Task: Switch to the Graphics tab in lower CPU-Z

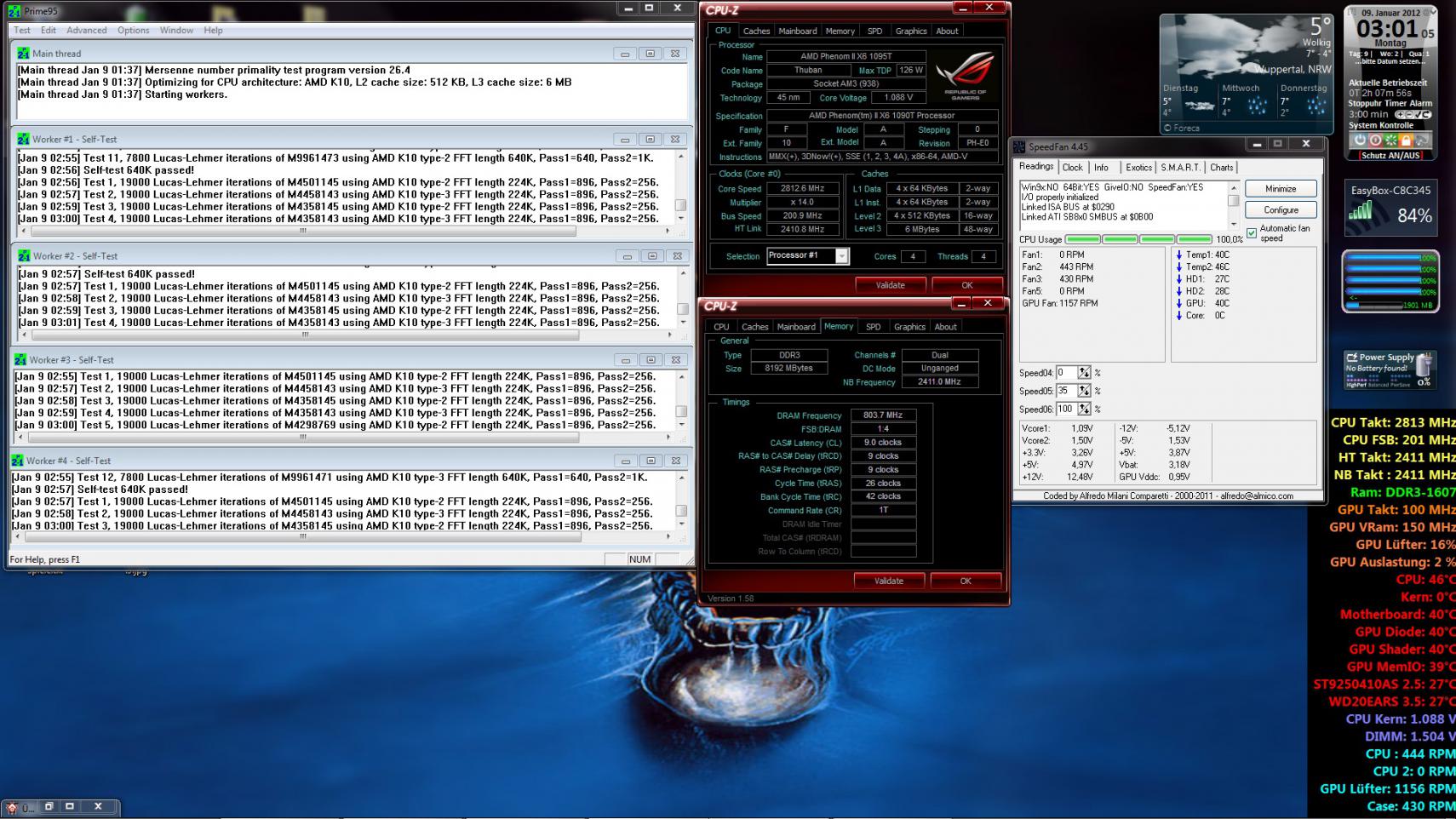Action: click(909, 326)
